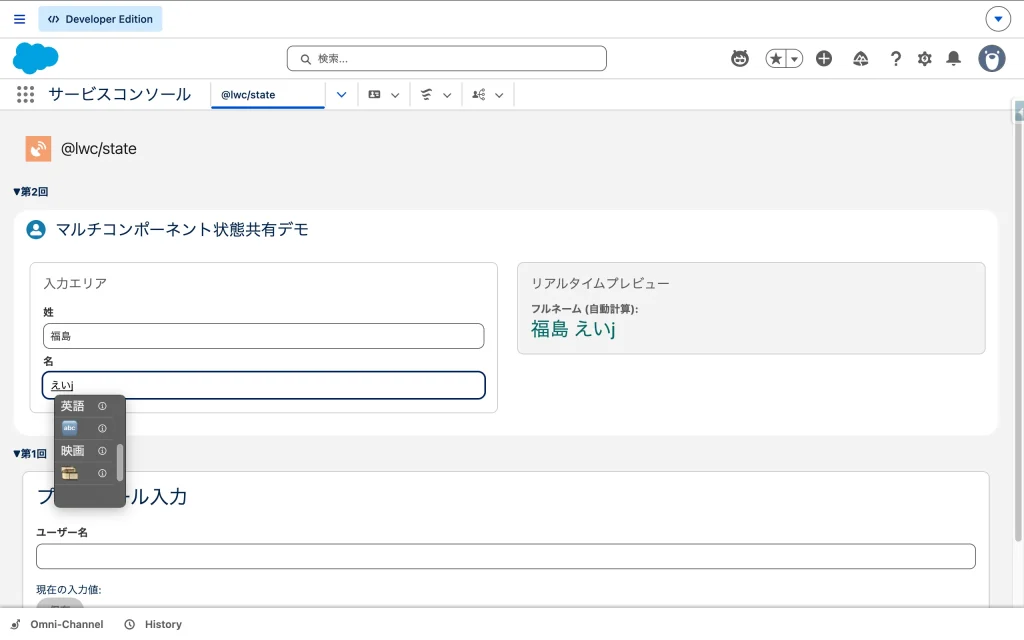Viewport: 1024px width, 640px height.
Task: Open the Trailhead guidance center icon
Action: (861, 59)
